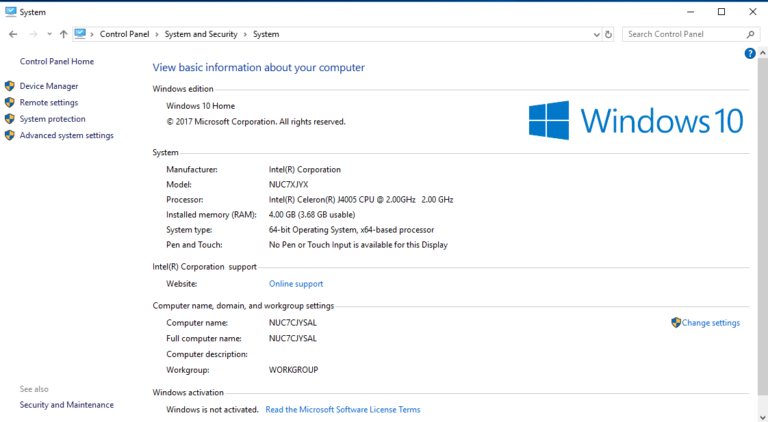This screenshot has width=768, height=422.
Task: Click the NUC7XJYX model value
Action: (288, 185)
